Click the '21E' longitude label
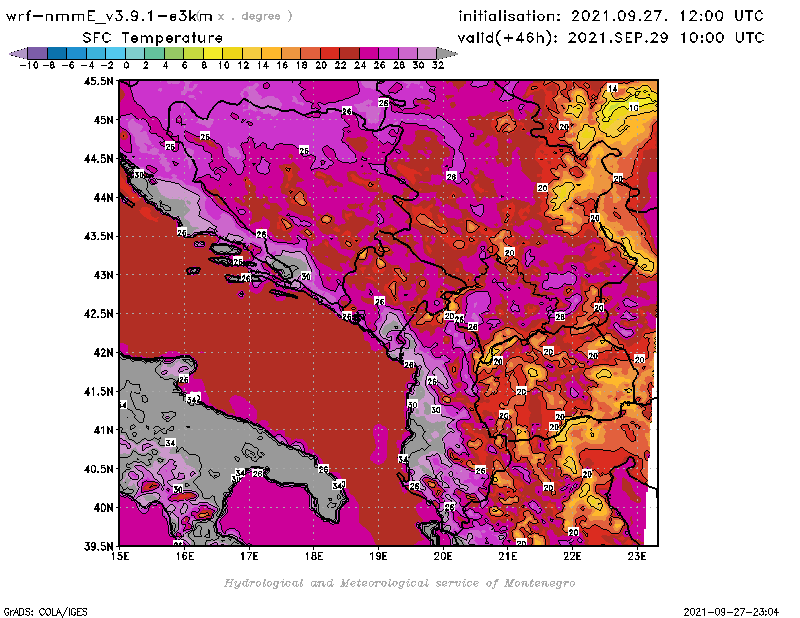Viewport: 800px width, 618px height. 508,556
